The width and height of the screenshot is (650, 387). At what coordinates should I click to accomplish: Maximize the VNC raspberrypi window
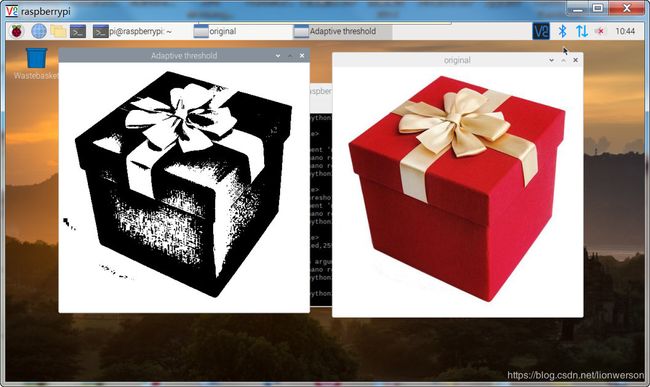coord(598,8)
